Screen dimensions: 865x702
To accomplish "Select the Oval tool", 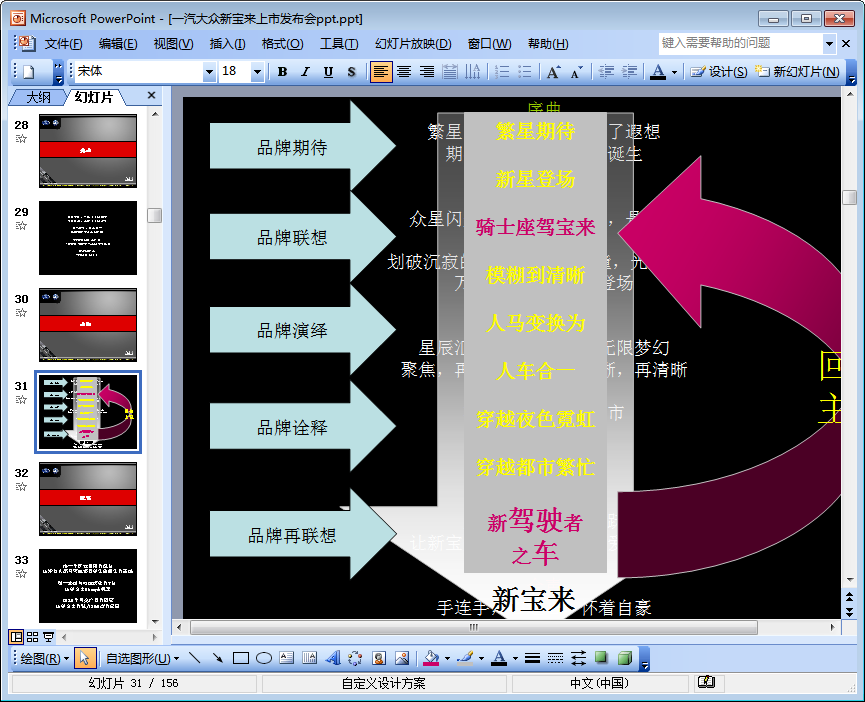I will (x=264, y=658).
